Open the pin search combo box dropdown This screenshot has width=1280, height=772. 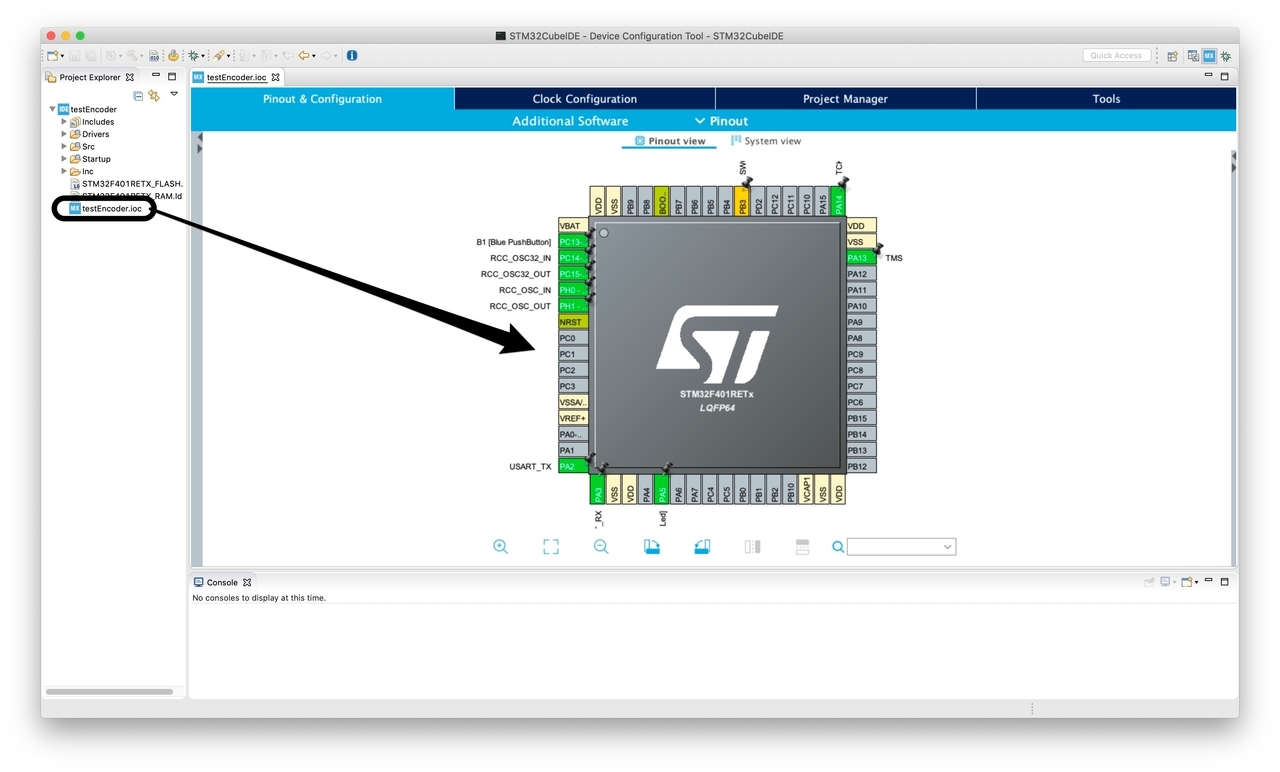click(x=946, y=547)
